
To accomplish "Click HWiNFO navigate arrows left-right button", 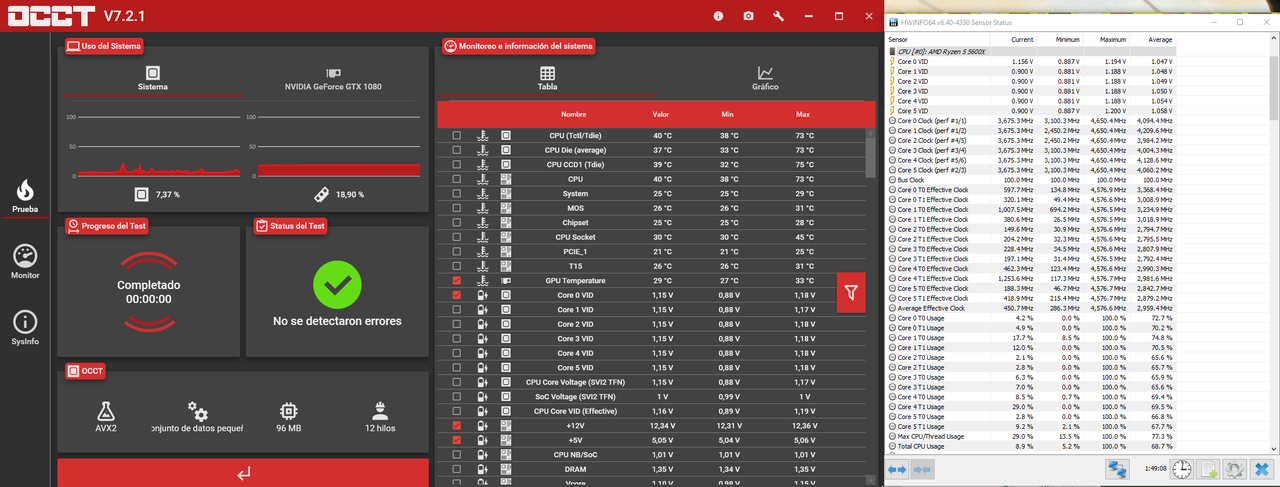I will [x=896, y=468].
